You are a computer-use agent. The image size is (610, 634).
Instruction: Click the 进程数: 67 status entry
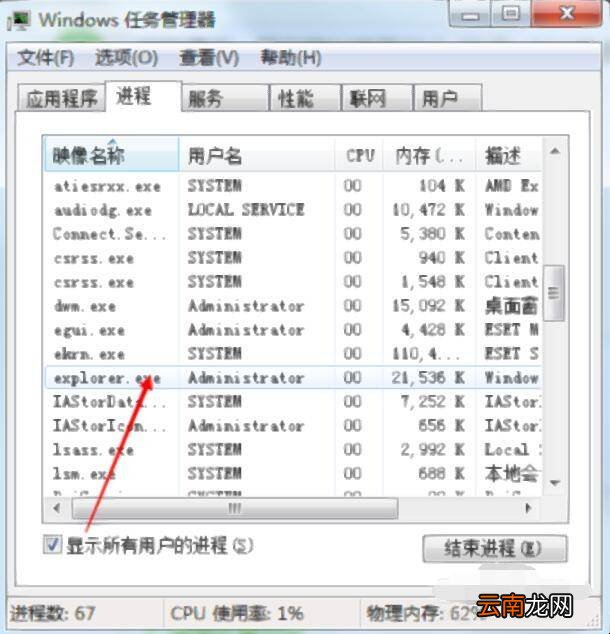(x=53, y=613)
